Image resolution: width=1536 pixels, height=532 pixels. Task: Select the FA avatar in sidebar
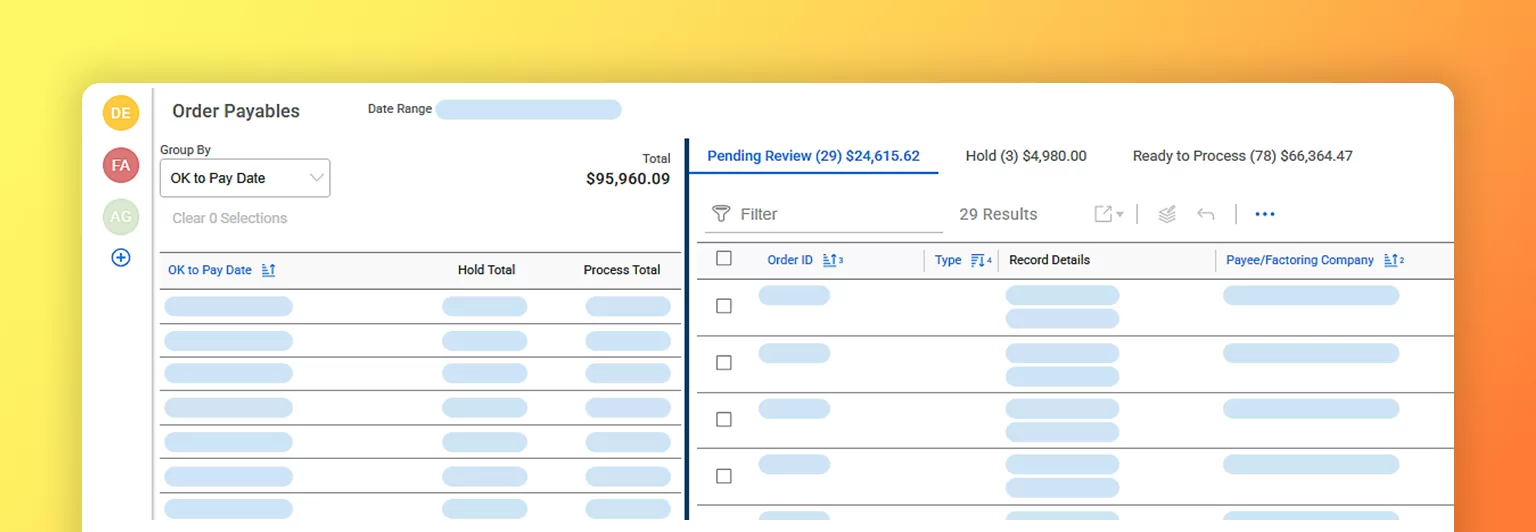click(121, 165)
